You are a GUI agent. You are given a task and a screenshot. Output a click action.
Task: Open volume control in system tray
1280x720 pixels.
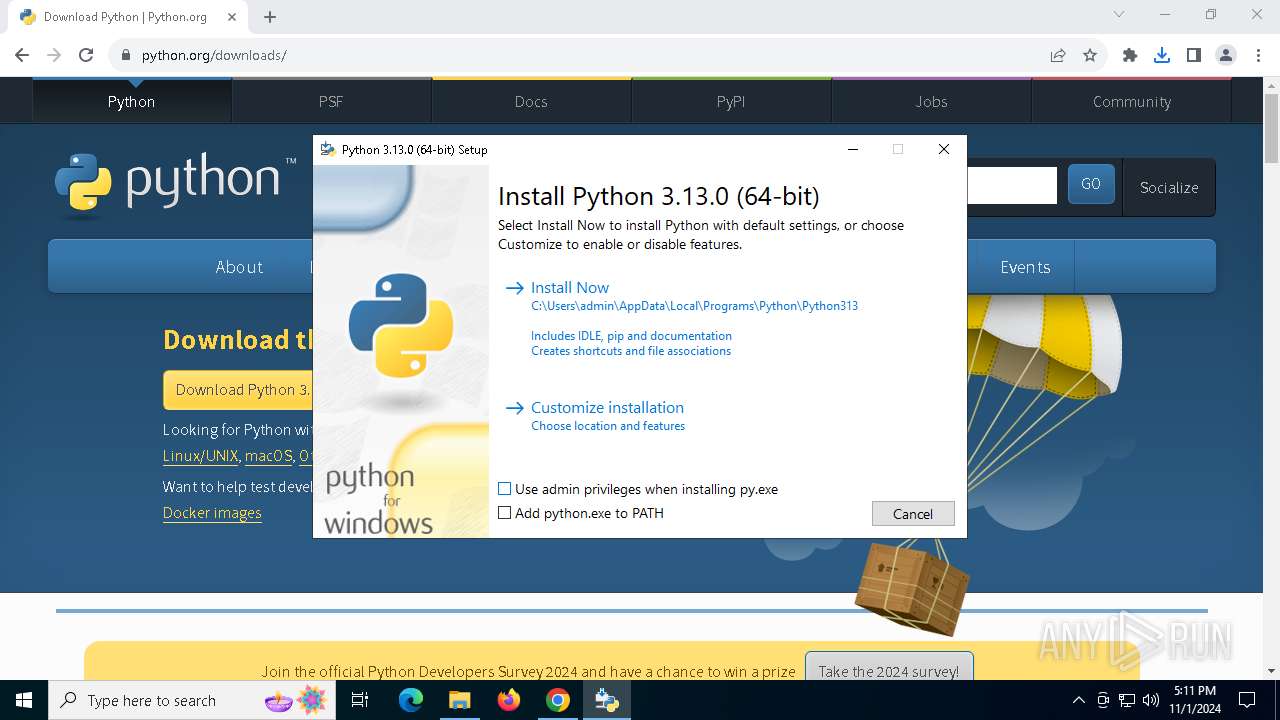tap(1150, 700)
